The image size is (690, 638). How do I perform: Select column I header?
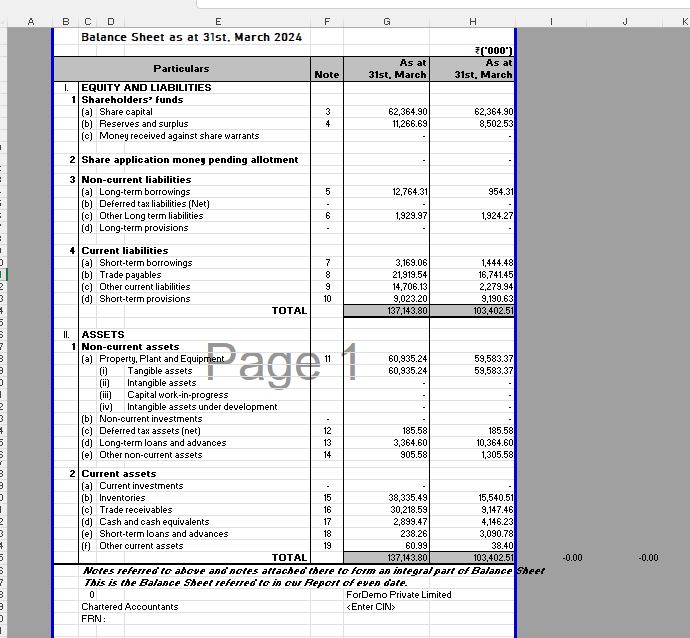551,22
